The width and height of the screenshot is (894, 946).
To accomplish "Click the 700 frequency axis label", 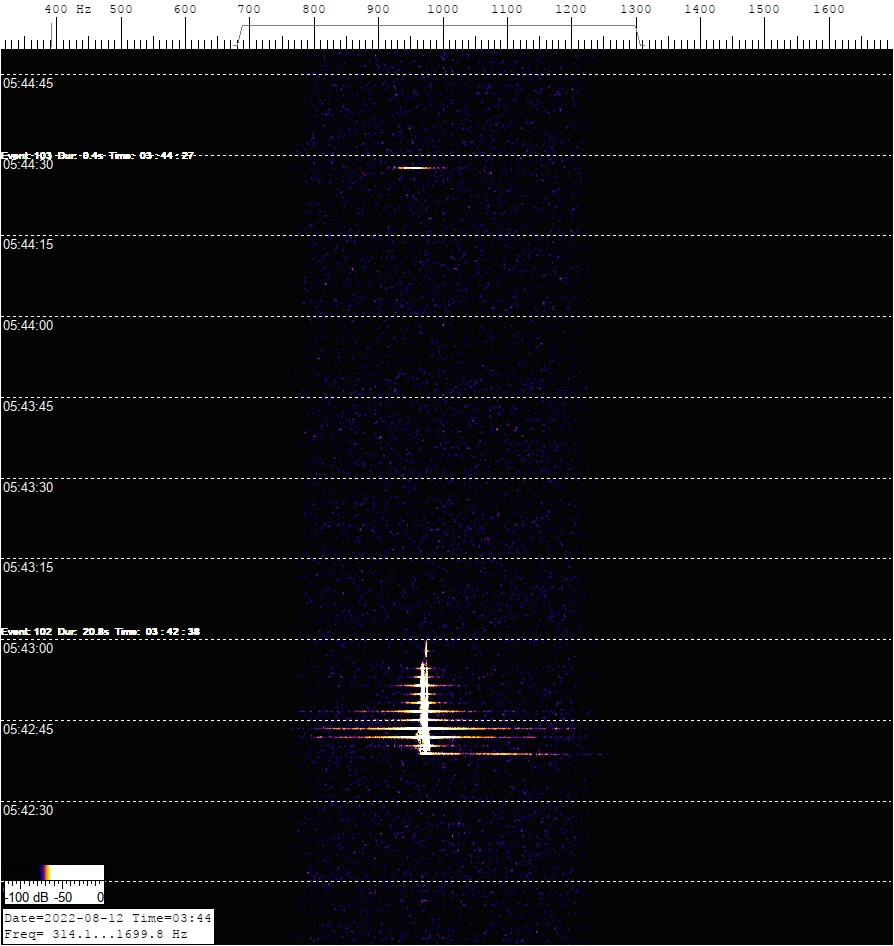I will tap(249, 9).
